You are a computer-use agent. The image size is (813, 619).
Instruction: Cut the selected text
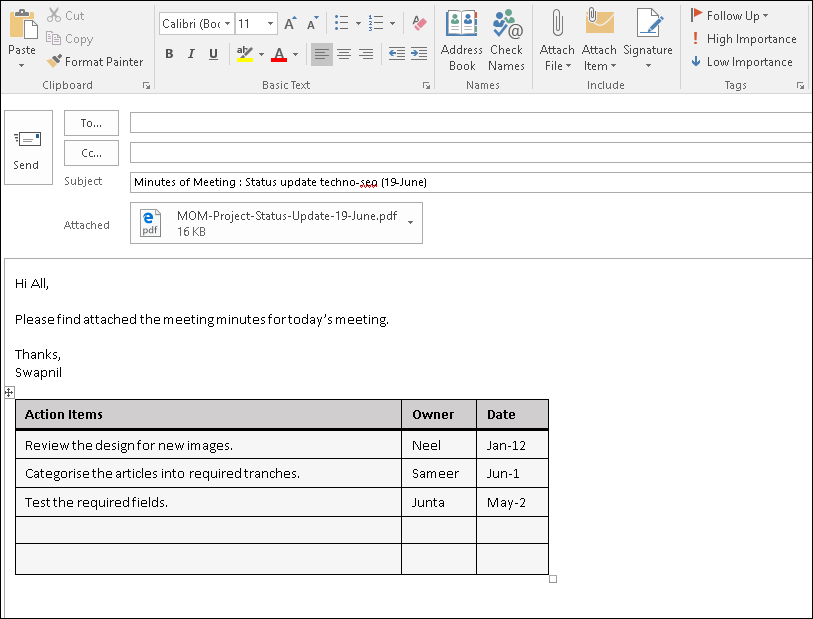point(65,16)
